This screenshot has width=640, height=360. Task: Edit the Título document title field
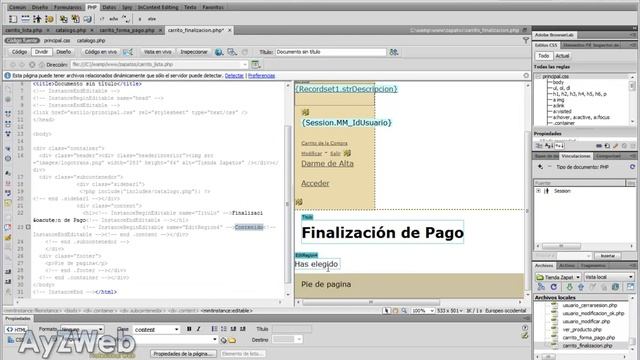tap(331, 52)
